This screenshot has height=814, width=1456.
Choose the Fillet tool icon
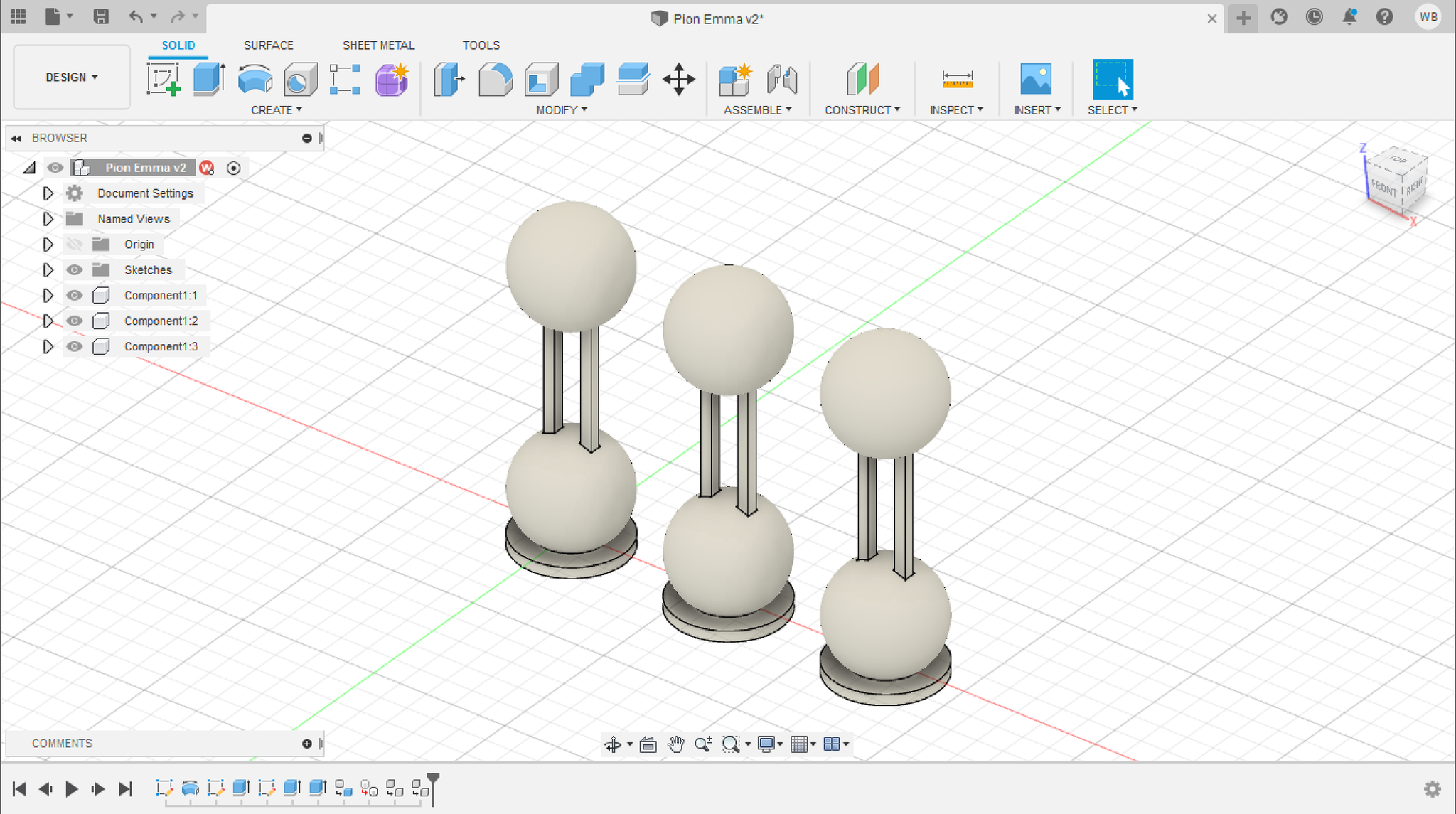click(x=496, y=79)
